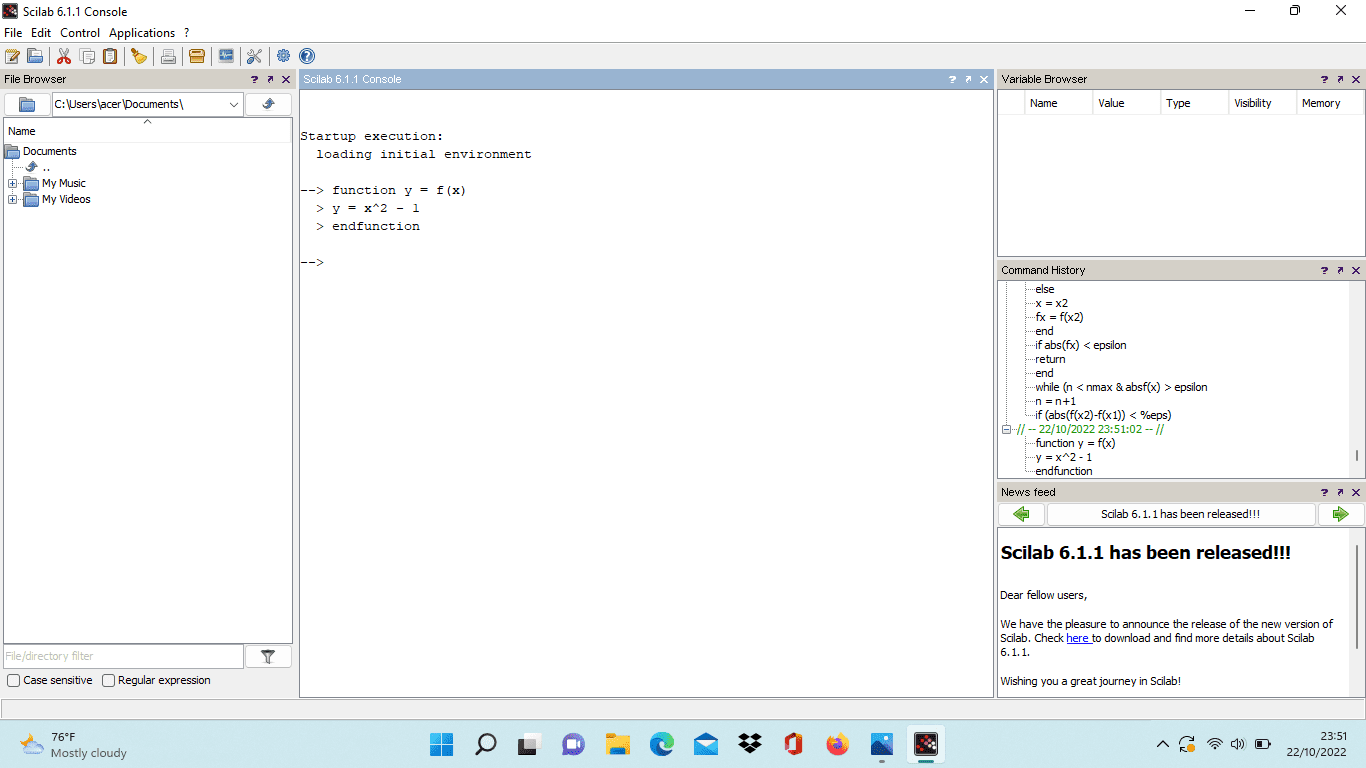Click 'Scilab 6.1.1 has been released!!!' news title button

(x=1181, y=514)
